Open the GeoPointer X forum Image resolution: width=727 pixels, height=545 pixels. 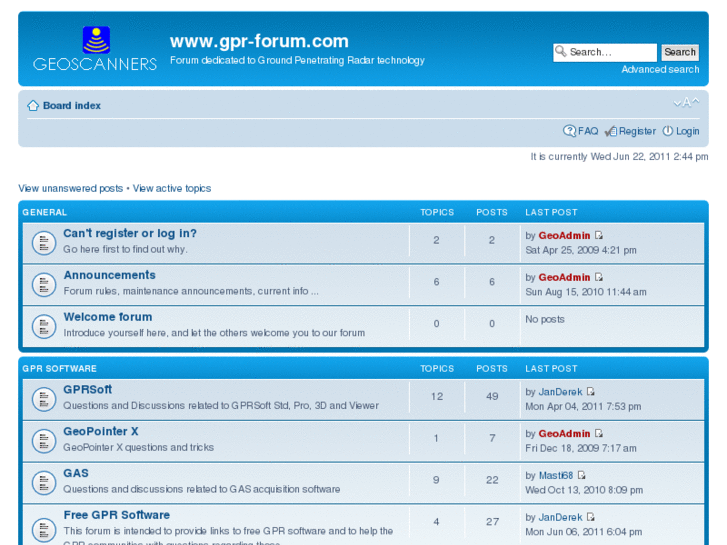(x=101, y=431)
